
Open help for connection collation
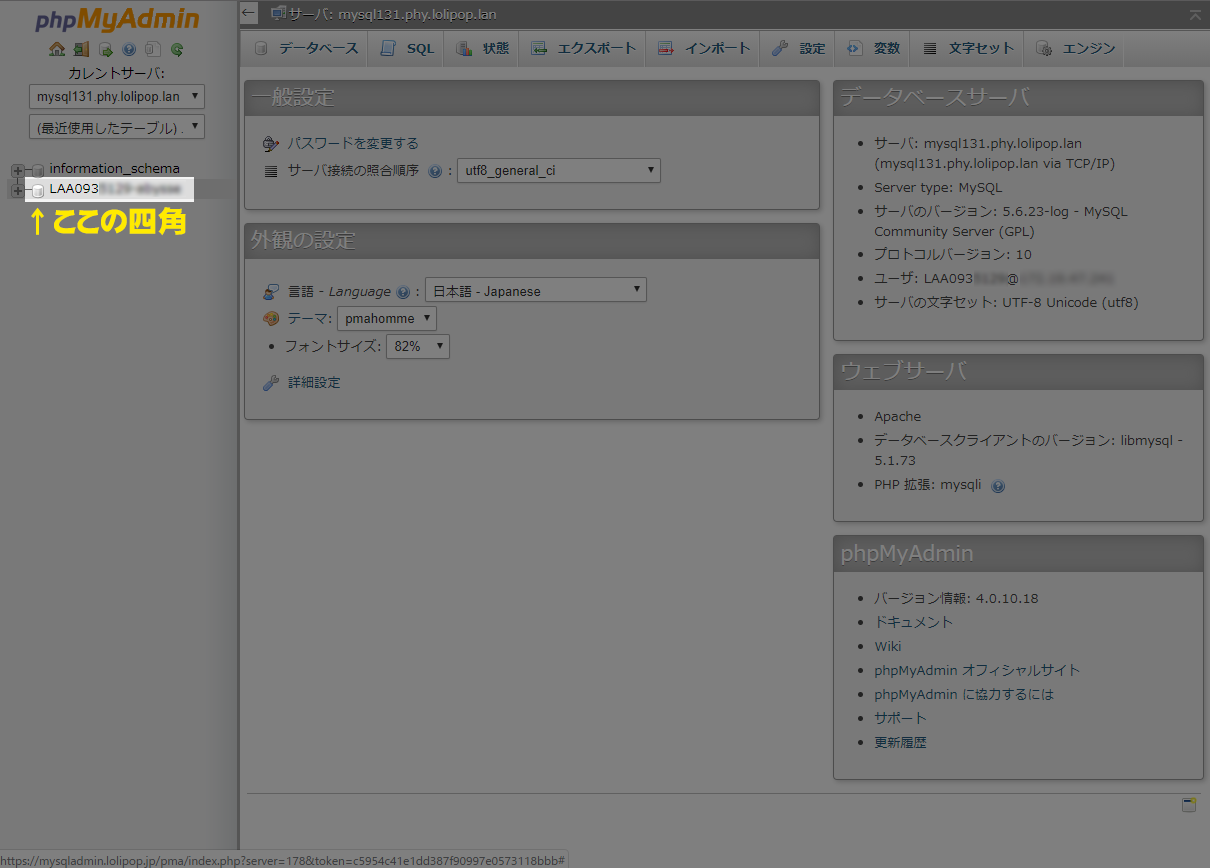[x=435, y=171]
